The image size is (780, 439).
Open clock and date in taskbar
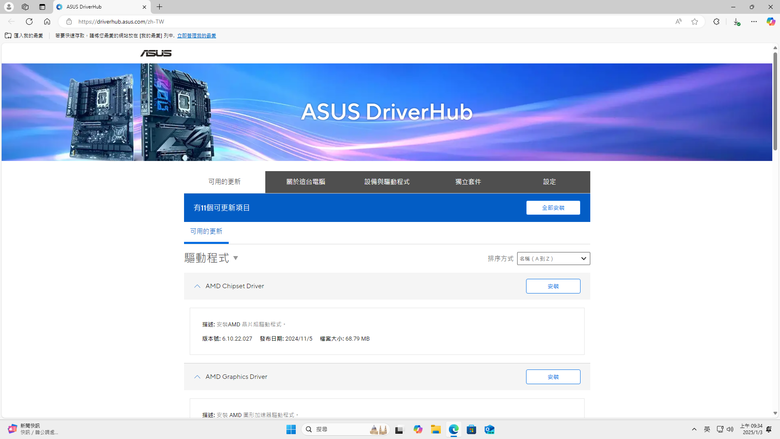[751, 430]
